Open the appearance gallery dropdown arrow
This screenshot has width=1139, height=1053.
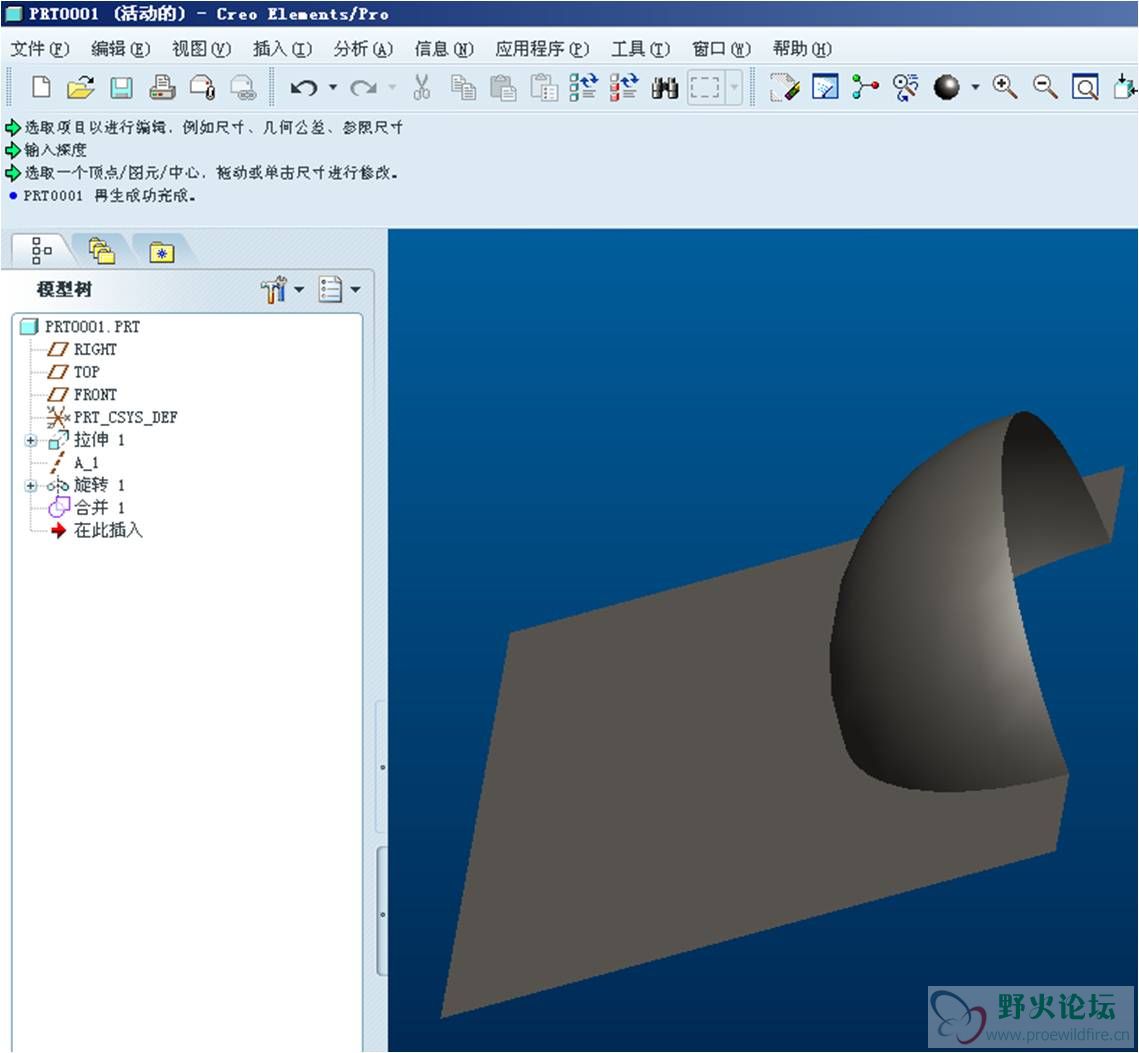point(976,88)
